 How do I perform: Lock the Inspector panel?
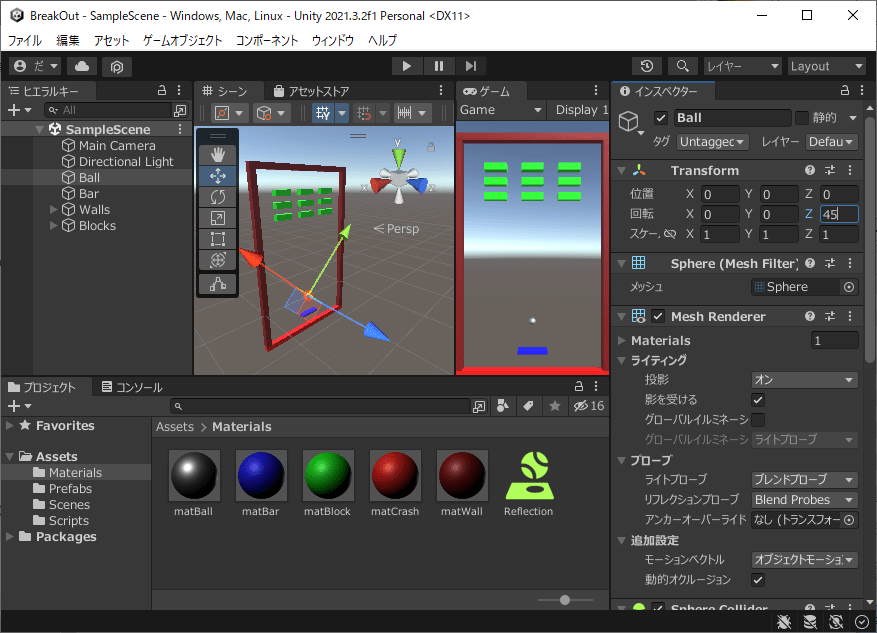coord(845,91)
